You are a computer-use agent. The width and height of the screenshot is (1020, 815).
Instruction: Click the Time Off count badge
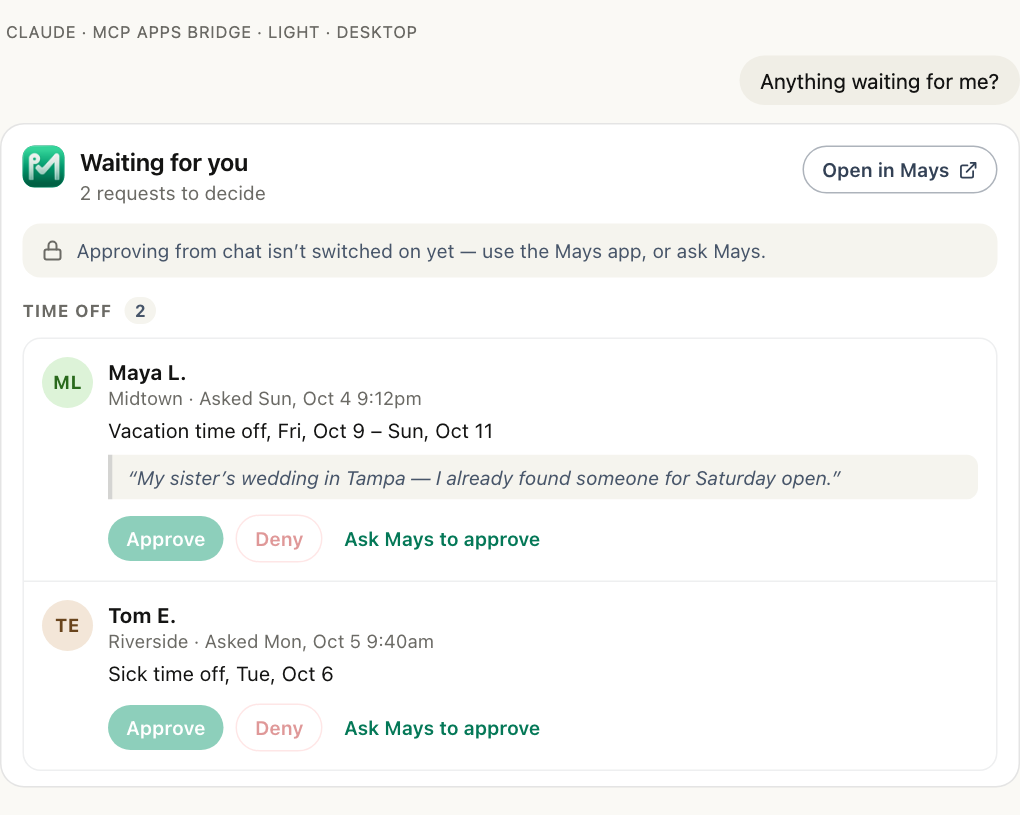tap(140, 311)
